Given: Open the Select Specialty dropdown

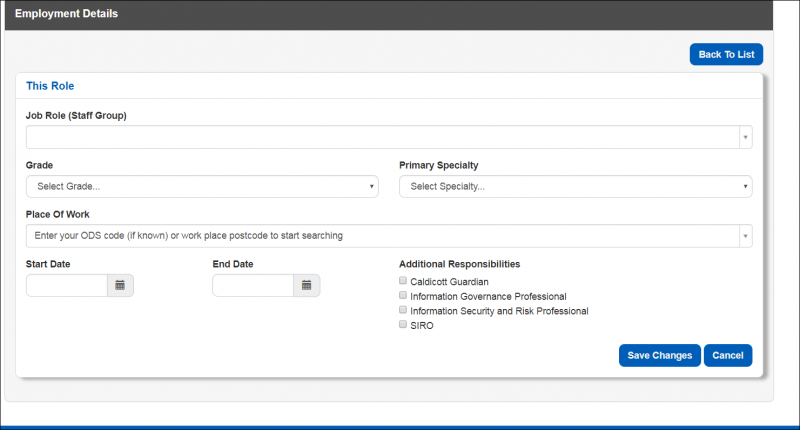Looking at the screenshot, I should click(x=575, y=186).
